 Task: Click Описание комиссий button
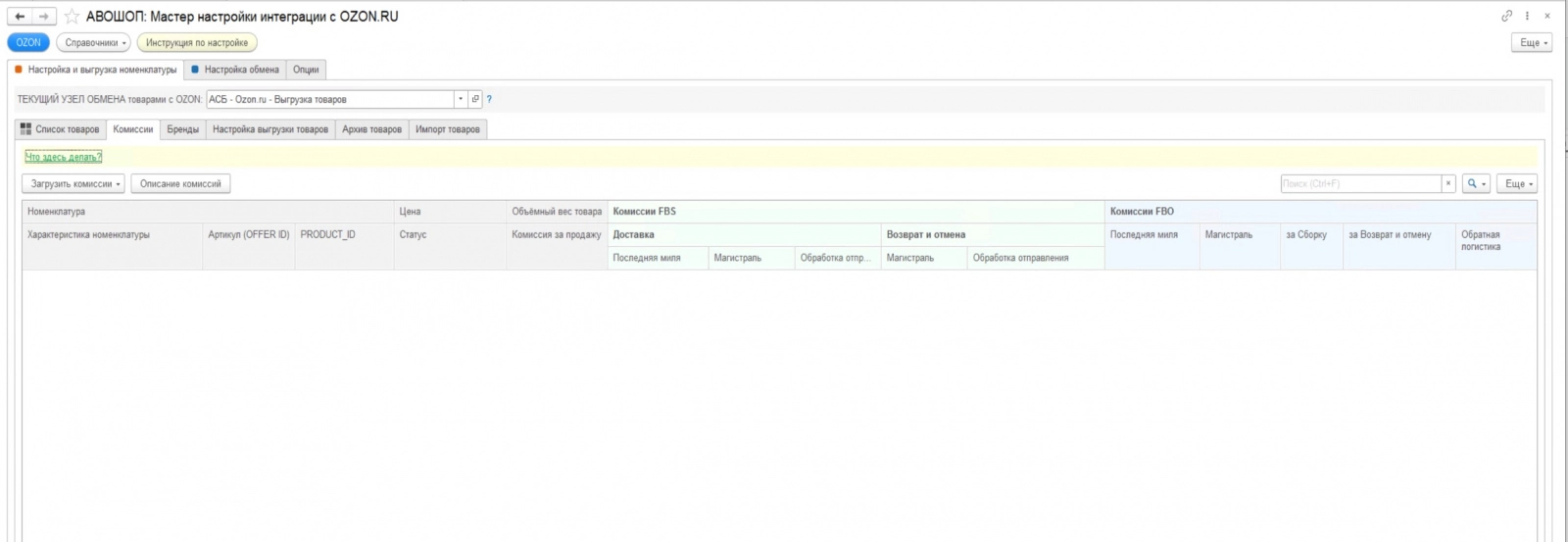[x=181, y=183]
